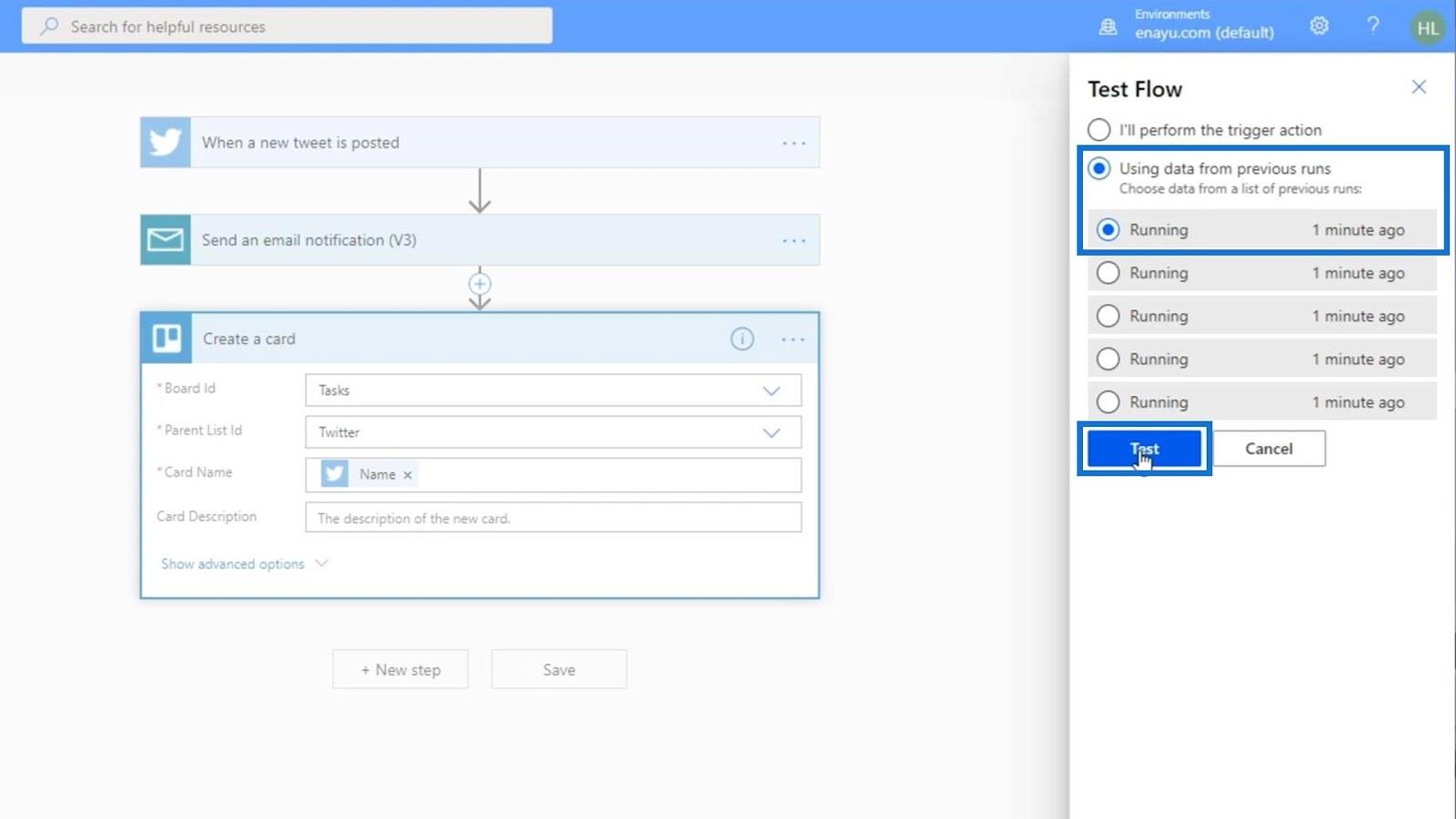1456x819 pixels.
Task: Click inside the Card Name field
Action: coord(553,475)
